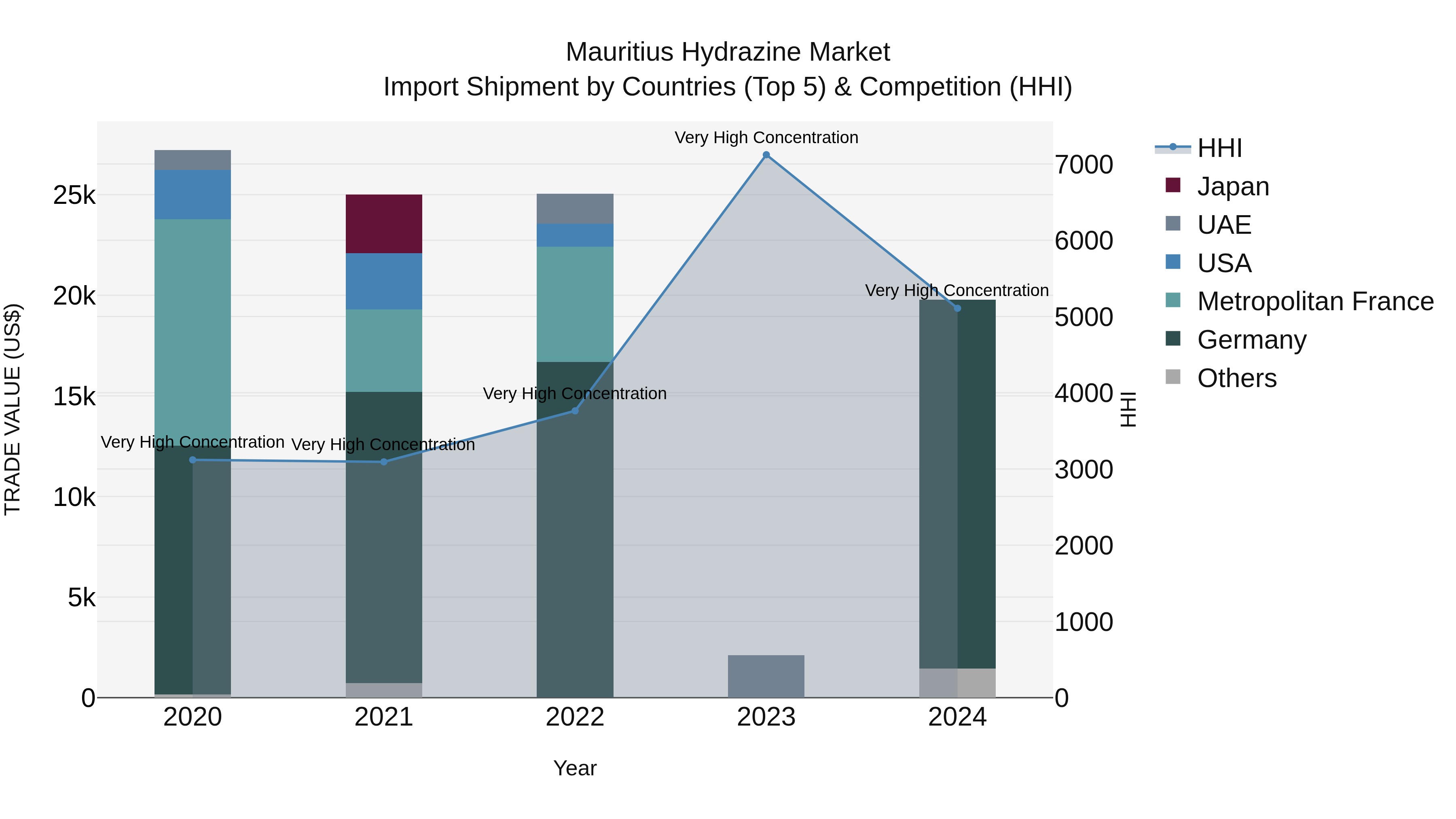Toggle Metropolitan France legend label
1456x819 pixels.
[1315, 301]
